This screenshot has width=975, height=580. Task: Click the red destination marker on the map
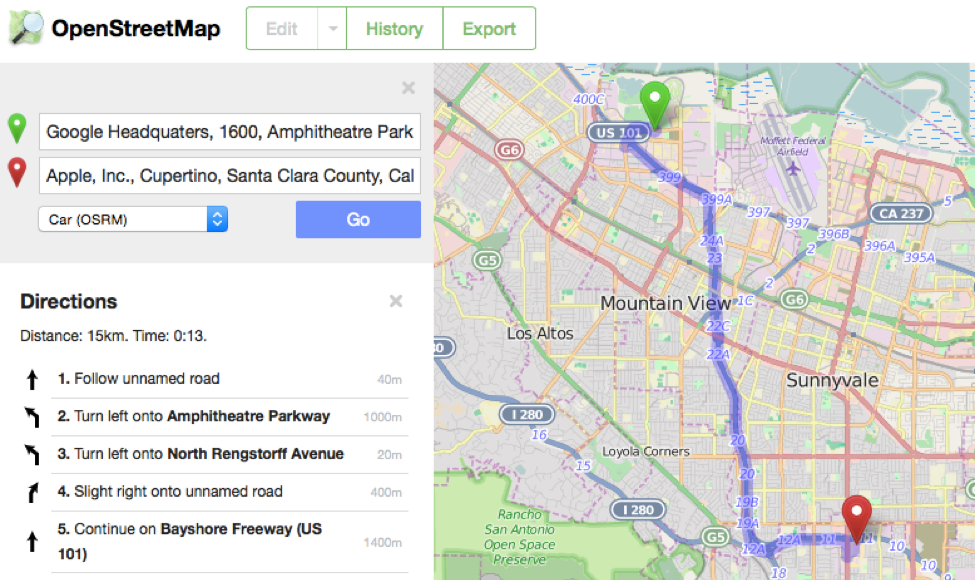856,519
